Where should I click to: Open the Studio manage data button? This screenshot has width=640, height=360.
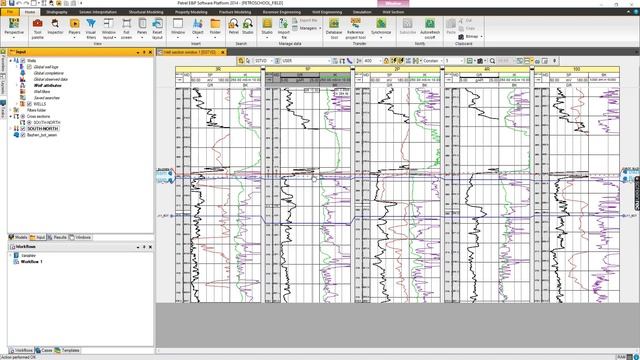[267, 28]
